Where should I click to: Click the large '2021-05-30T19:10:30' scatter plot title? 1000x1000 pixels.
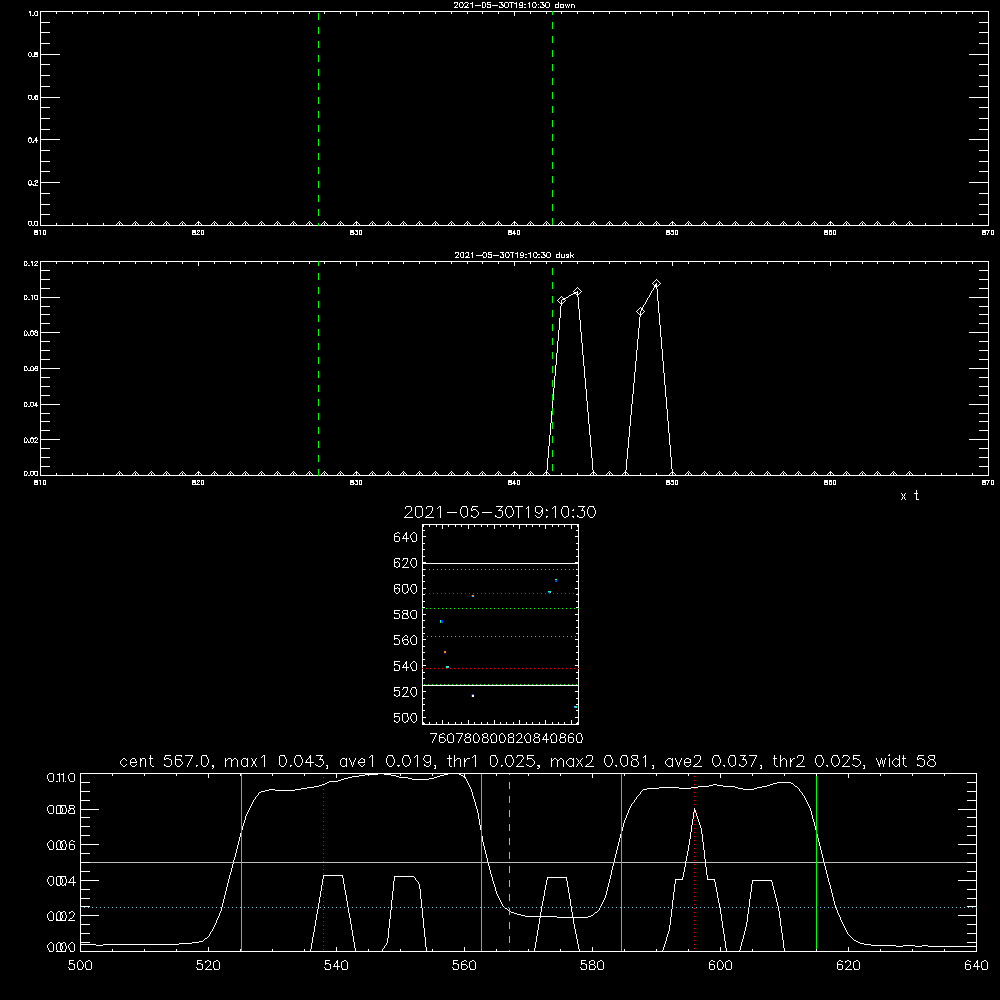(500, 512)
